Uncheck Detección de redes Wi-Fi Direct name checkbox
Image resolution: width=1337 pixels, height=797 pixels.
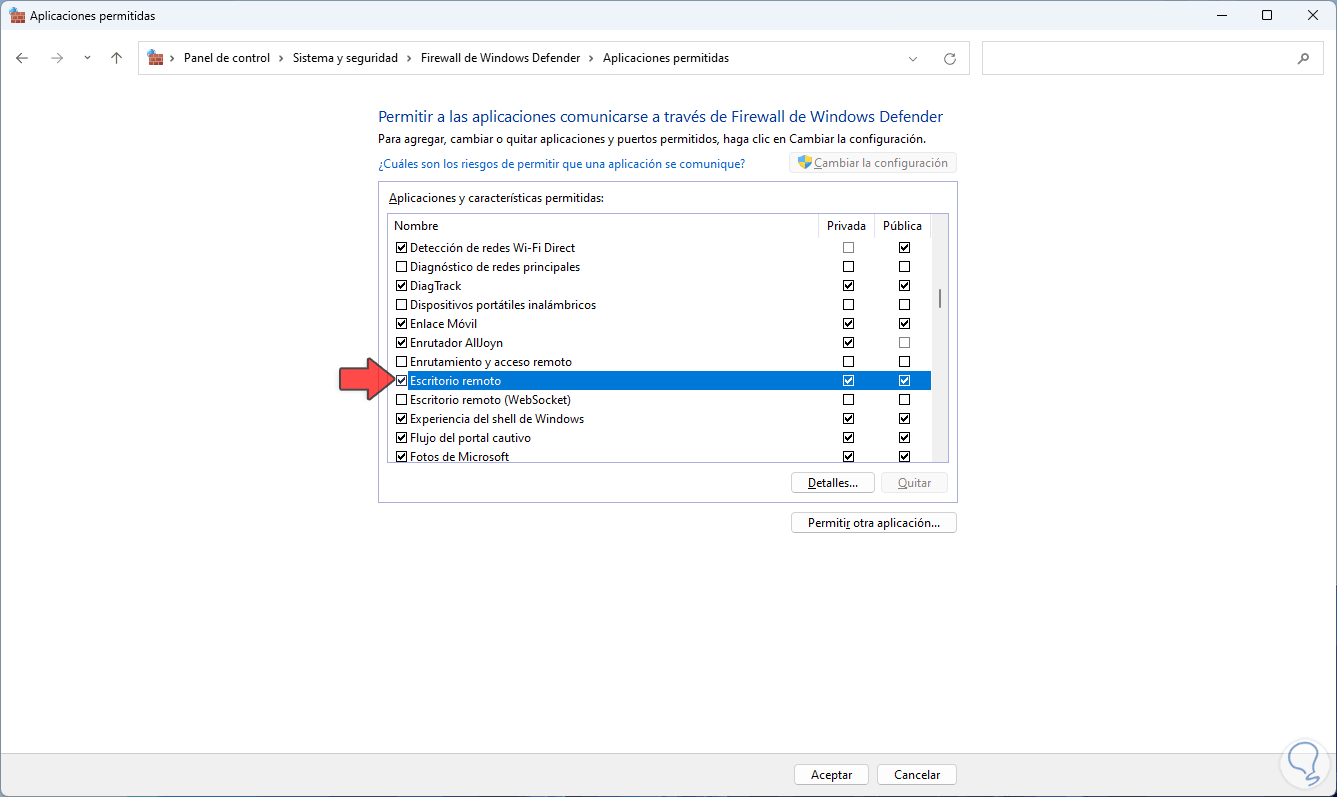(402, 248)
